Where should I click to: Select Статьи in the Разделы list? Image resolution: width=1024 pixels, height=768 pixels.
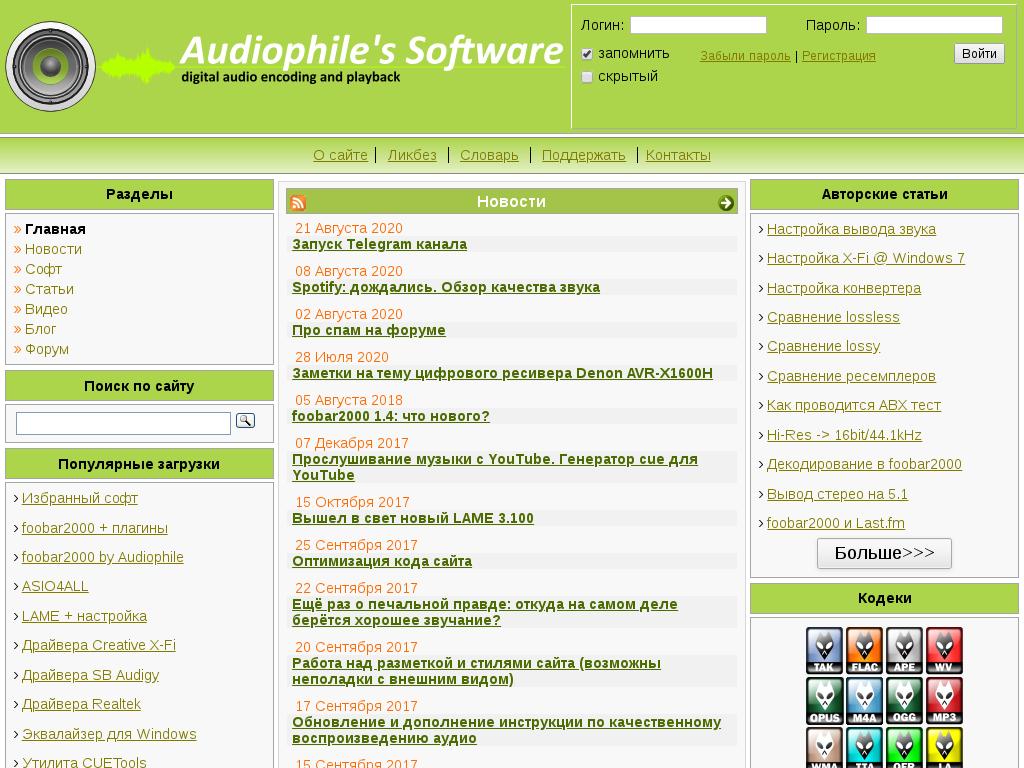pos(49,289)
